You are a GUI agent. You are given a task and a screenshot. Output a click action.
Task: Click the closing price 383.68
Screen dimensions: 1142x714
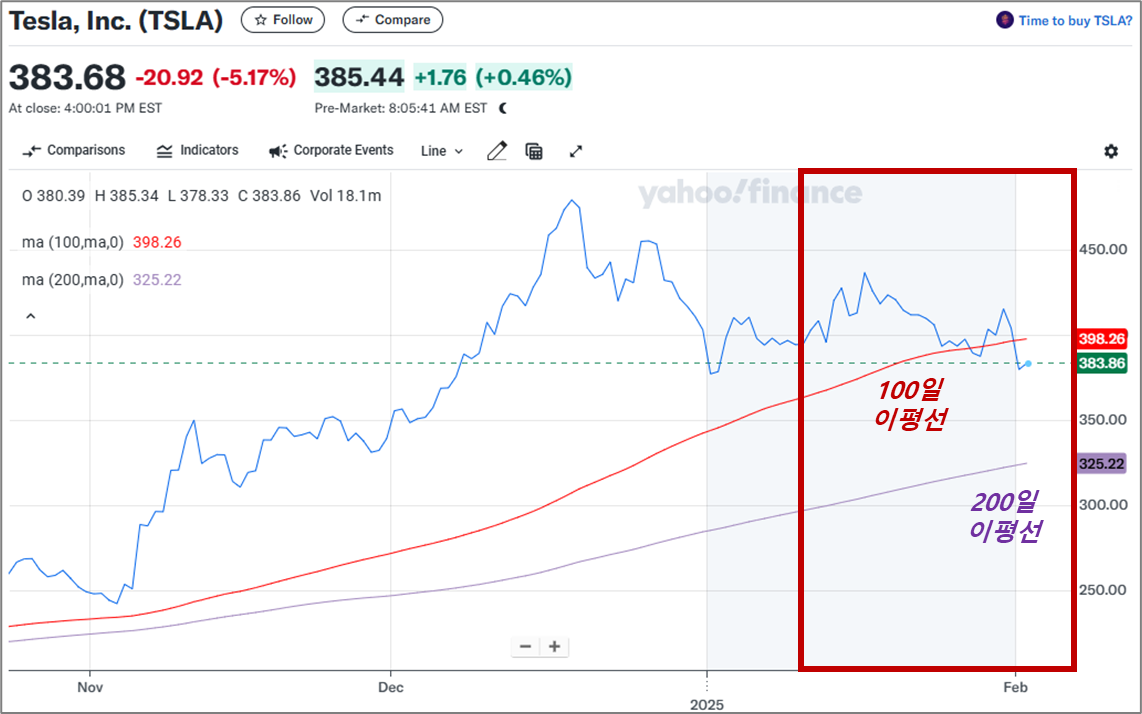[x=67, y=76]
